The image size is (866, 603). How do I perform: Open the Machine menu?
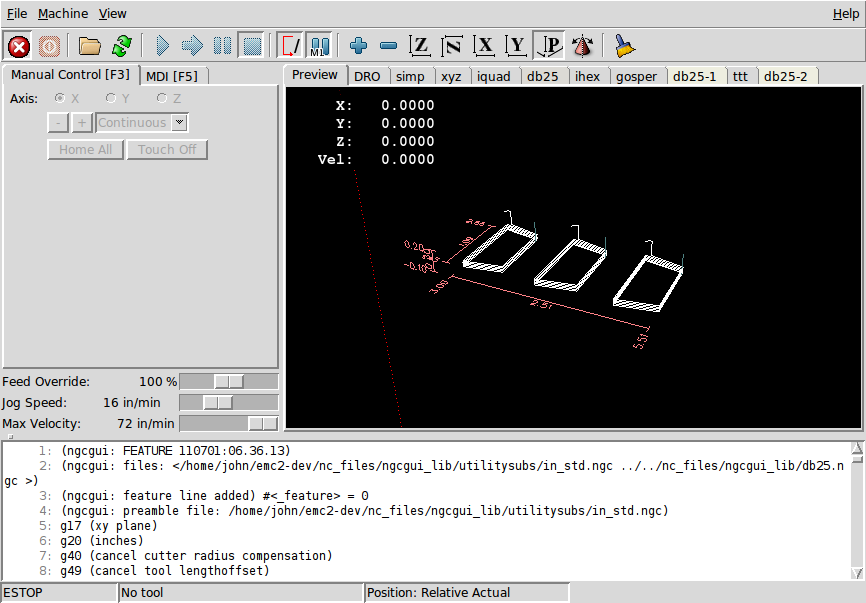62,13
